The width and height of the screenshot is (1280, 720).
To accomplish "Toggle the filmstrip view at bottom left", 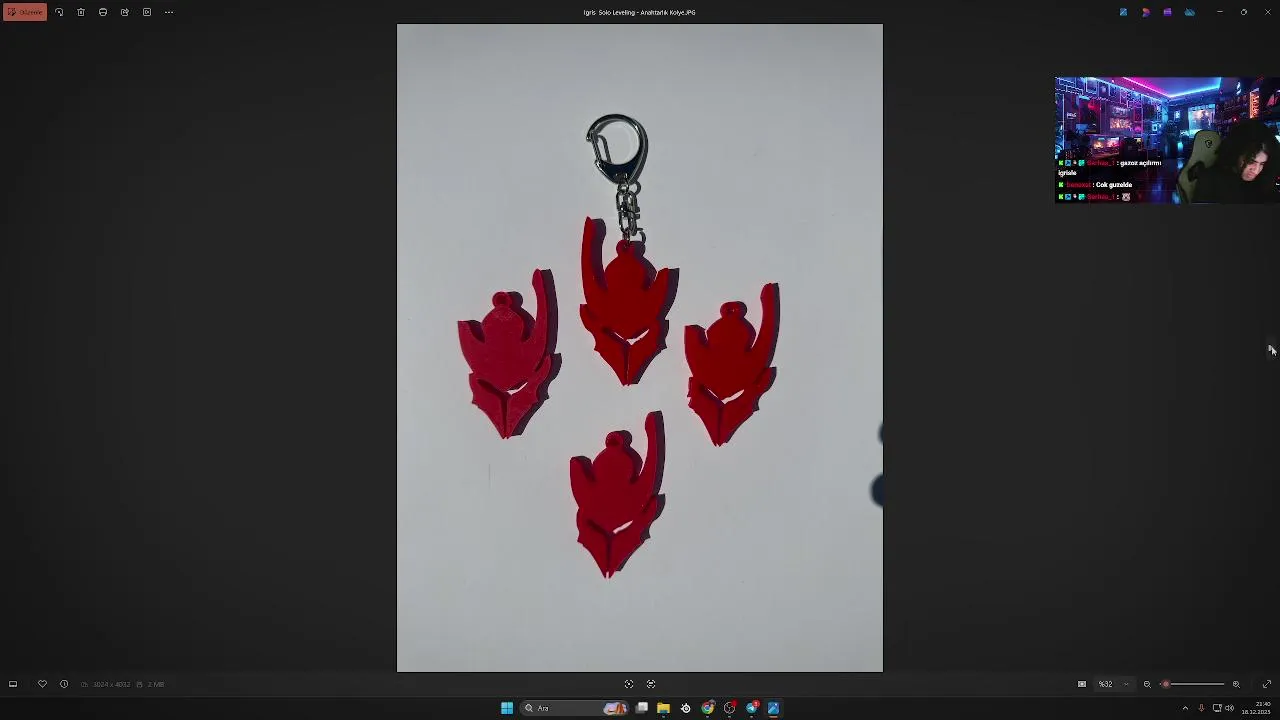I will coord(13,684).
